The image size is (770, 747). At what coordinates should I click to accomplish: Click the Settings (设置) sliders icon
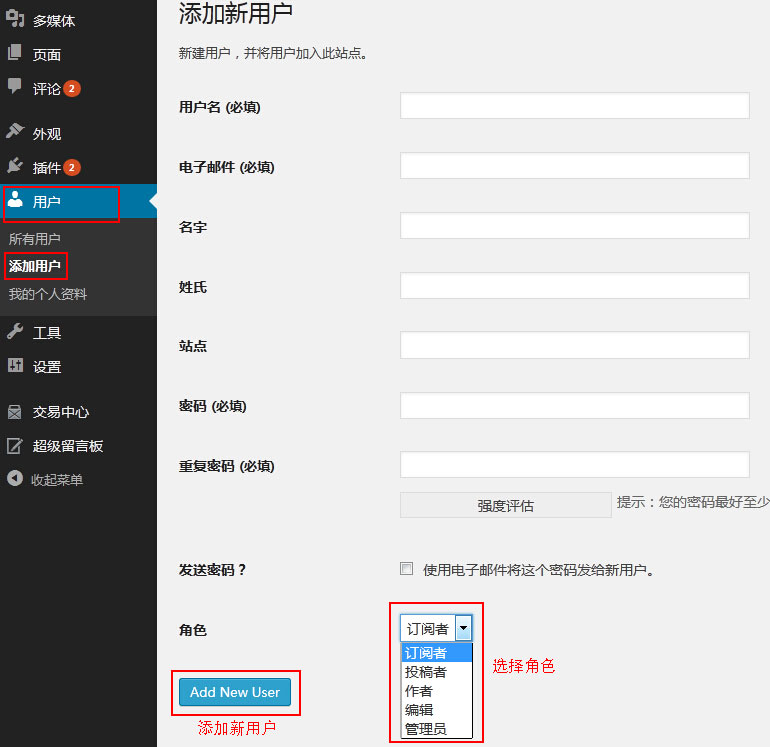(x=15, y=366)
